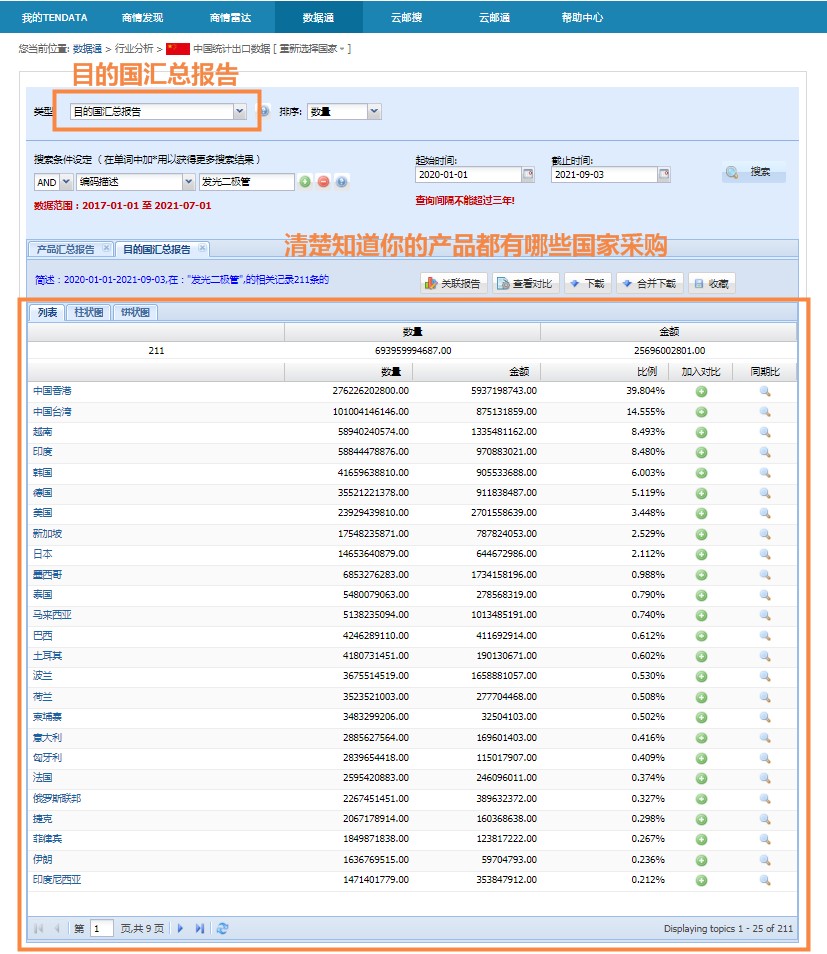The image size is (827, 954).
Task: Go to previous page of results
Action: coord(57,928)
